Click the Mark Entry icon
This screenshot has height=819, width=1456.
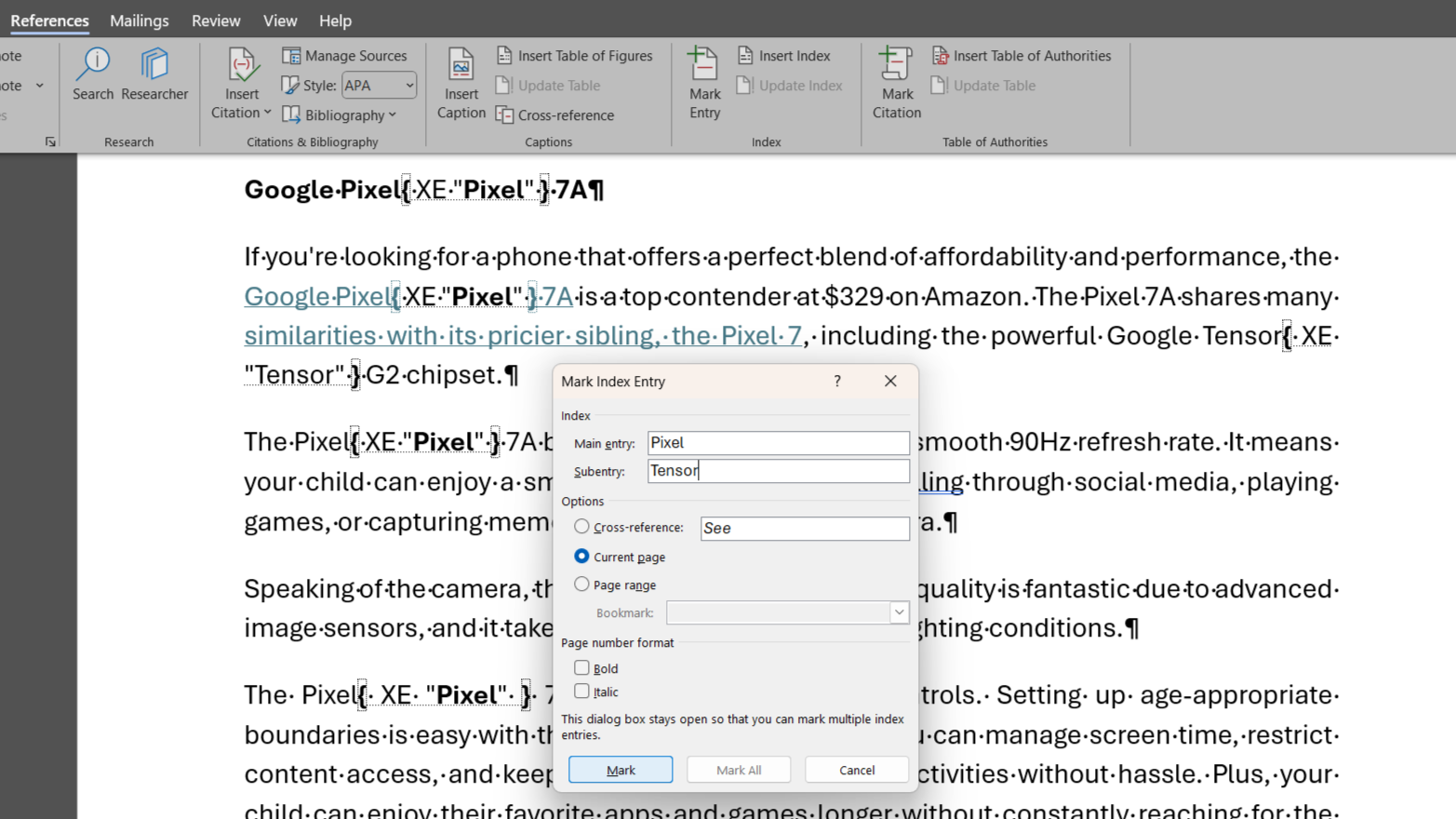click(704, 63)
